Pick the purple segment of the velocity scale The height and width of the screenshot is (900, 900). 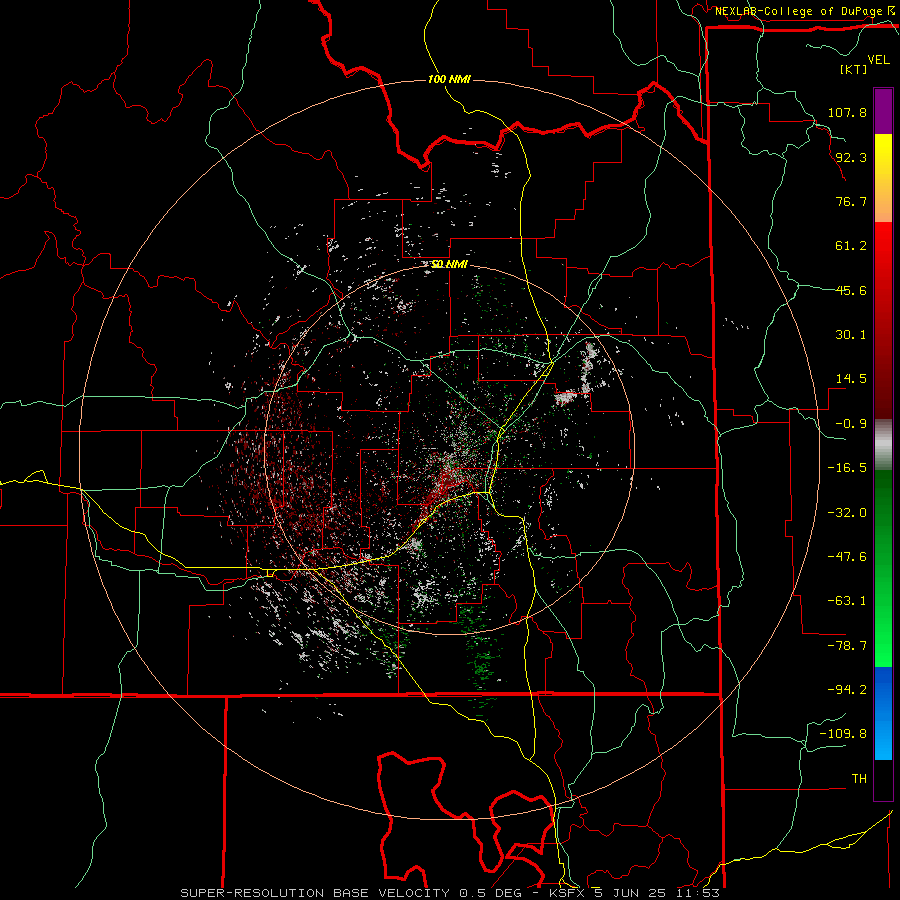coord(883,111)
